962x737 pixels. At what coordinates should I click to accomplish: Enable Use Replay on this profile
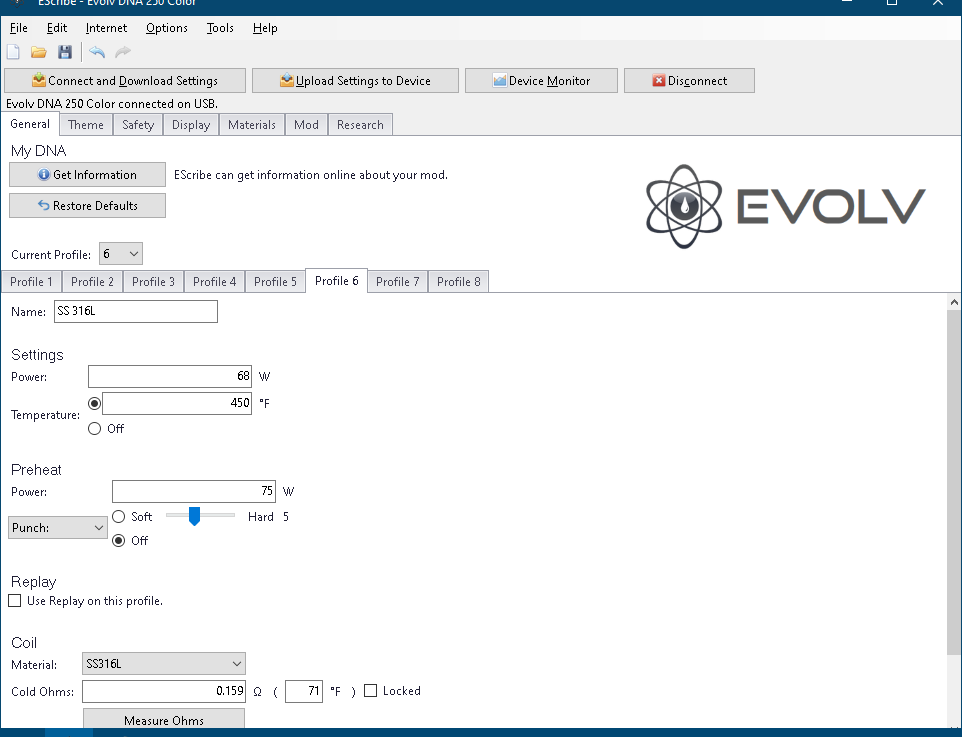click(15, 601)
